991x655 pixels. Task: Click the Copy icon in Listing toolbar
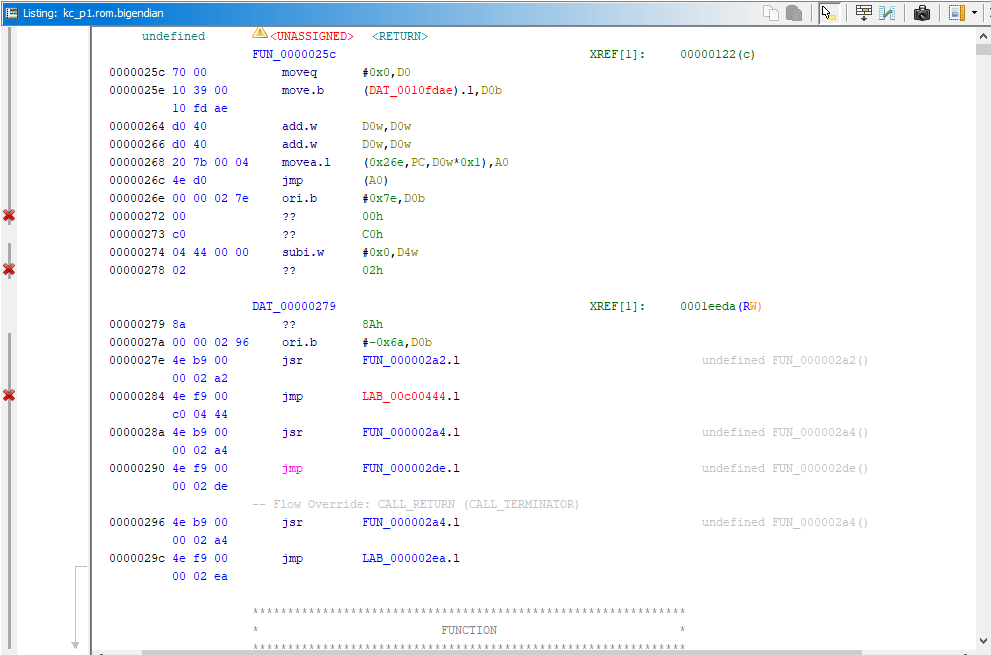click(x=770, y=13)
